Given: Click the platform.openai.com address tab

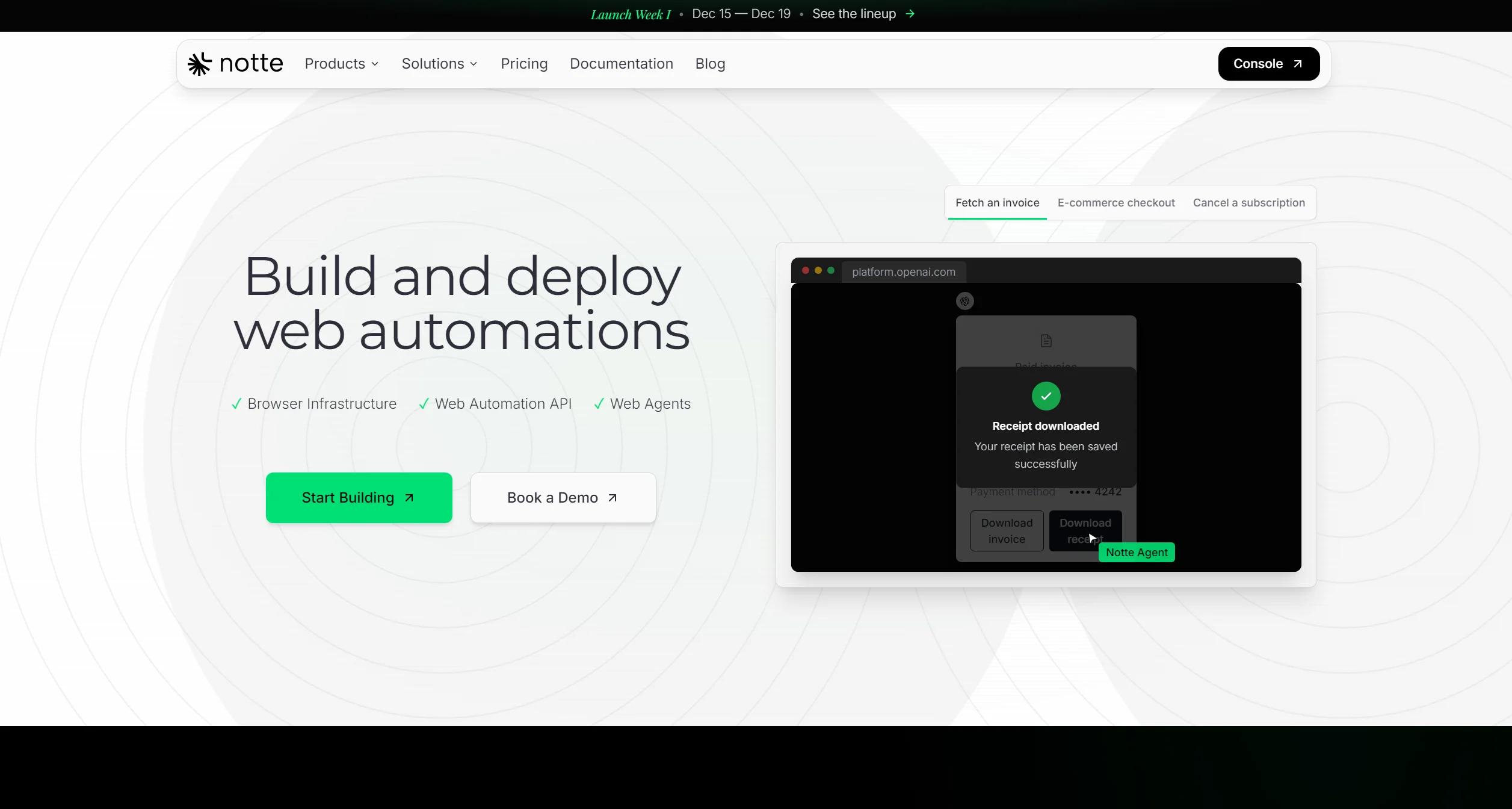Looking at the screenshot, I should click(903, 272).
